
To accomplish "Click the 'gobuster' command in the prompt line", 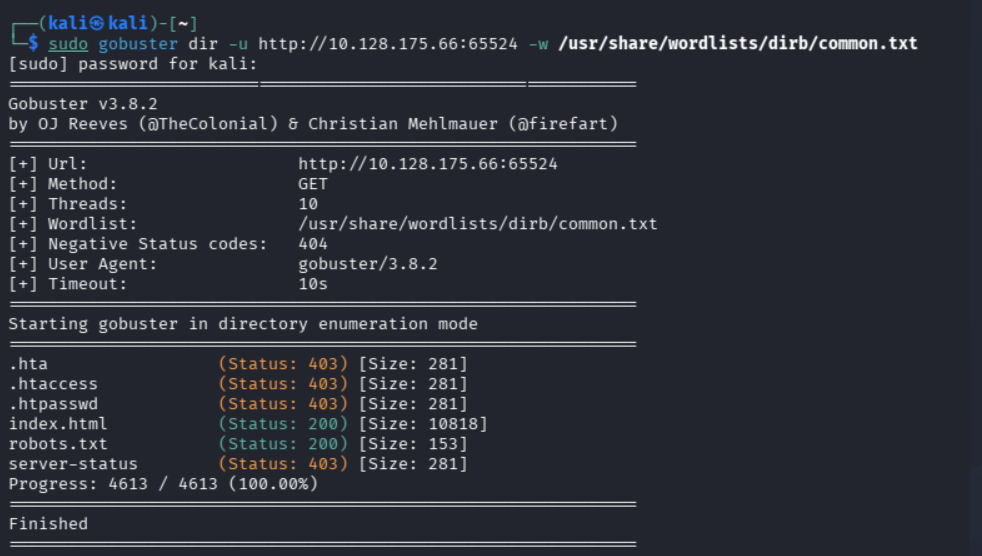I will tap(138, 44).
